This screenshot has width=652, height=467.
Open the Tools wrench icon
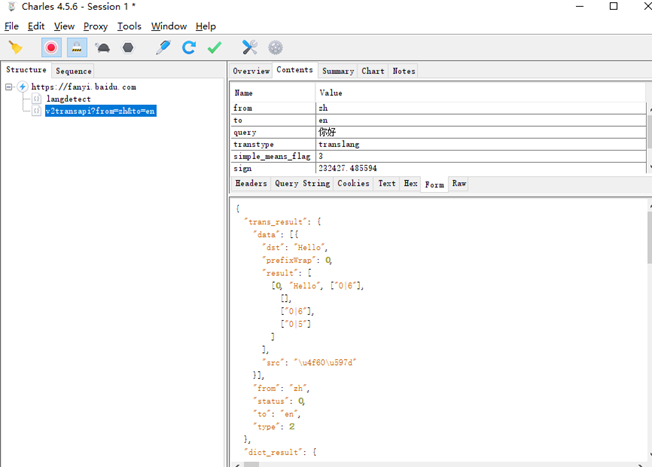click(x=250, y=47)
